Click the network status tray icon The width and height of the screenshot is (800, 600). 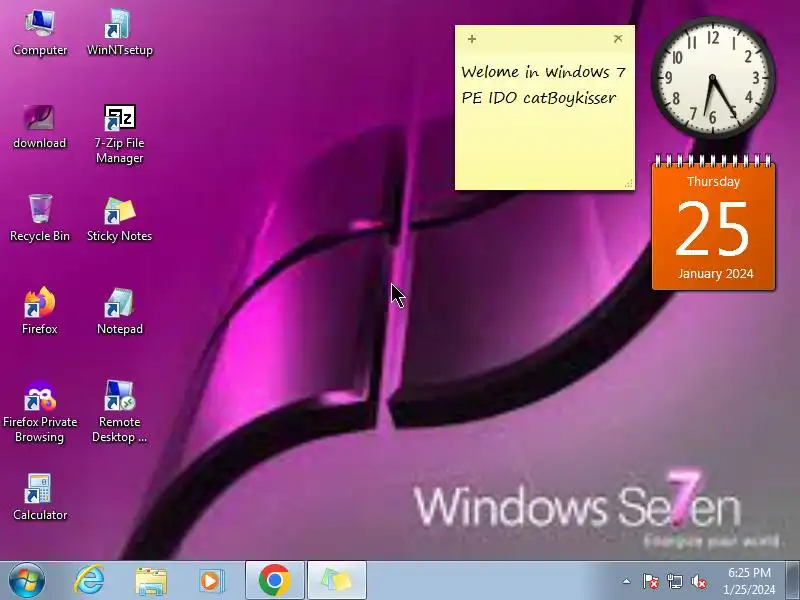click(675, 581)
